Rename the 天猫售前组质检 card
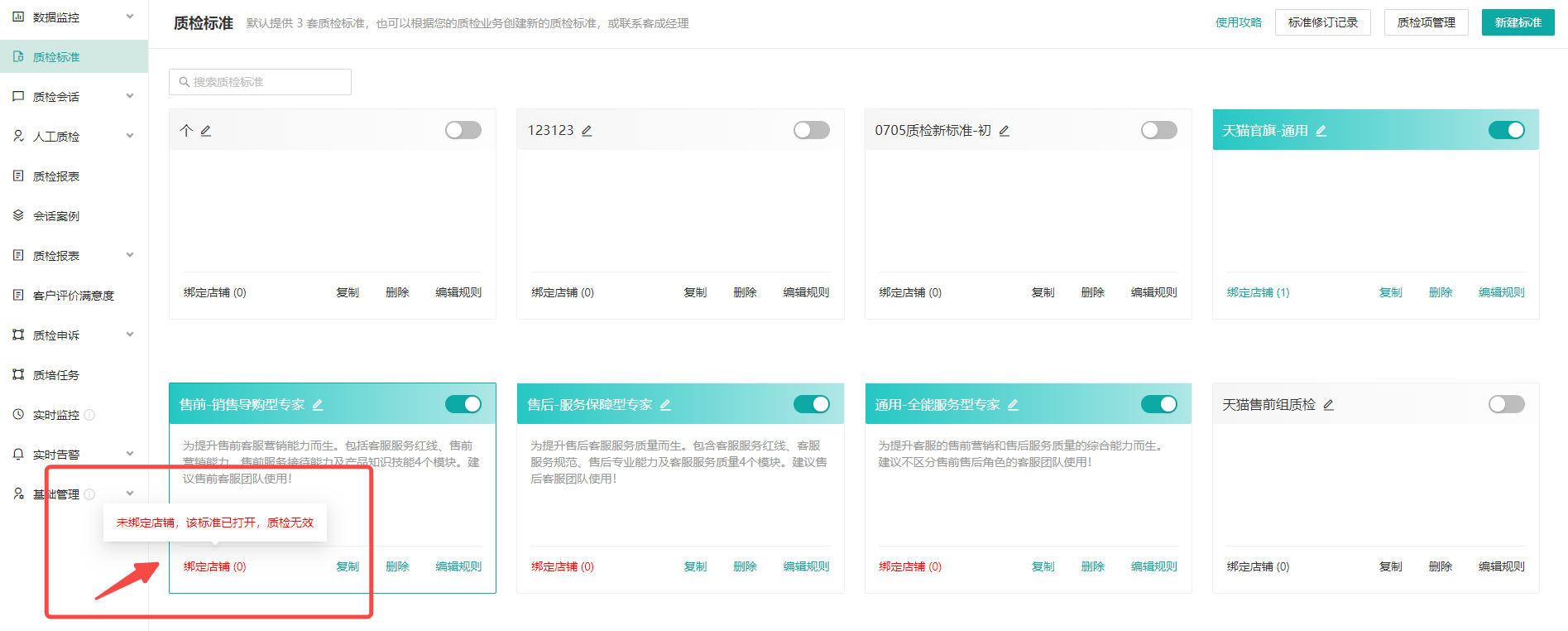 coord(1328,405)
